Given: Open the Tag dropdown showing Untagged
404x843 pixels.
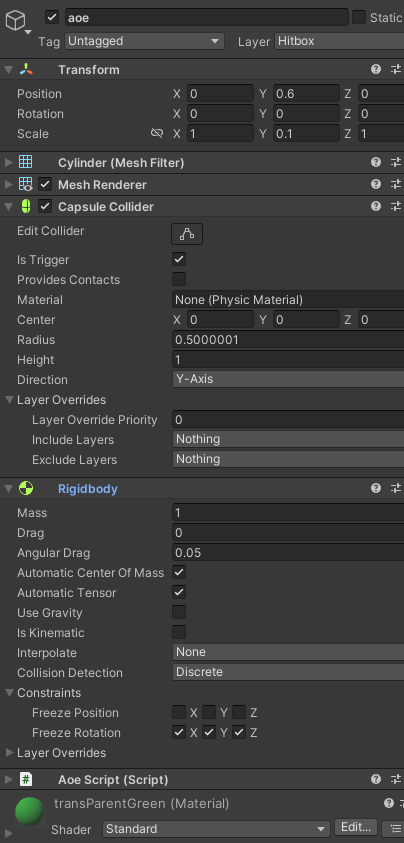Looking at the screenshot, I should point(144,41).
